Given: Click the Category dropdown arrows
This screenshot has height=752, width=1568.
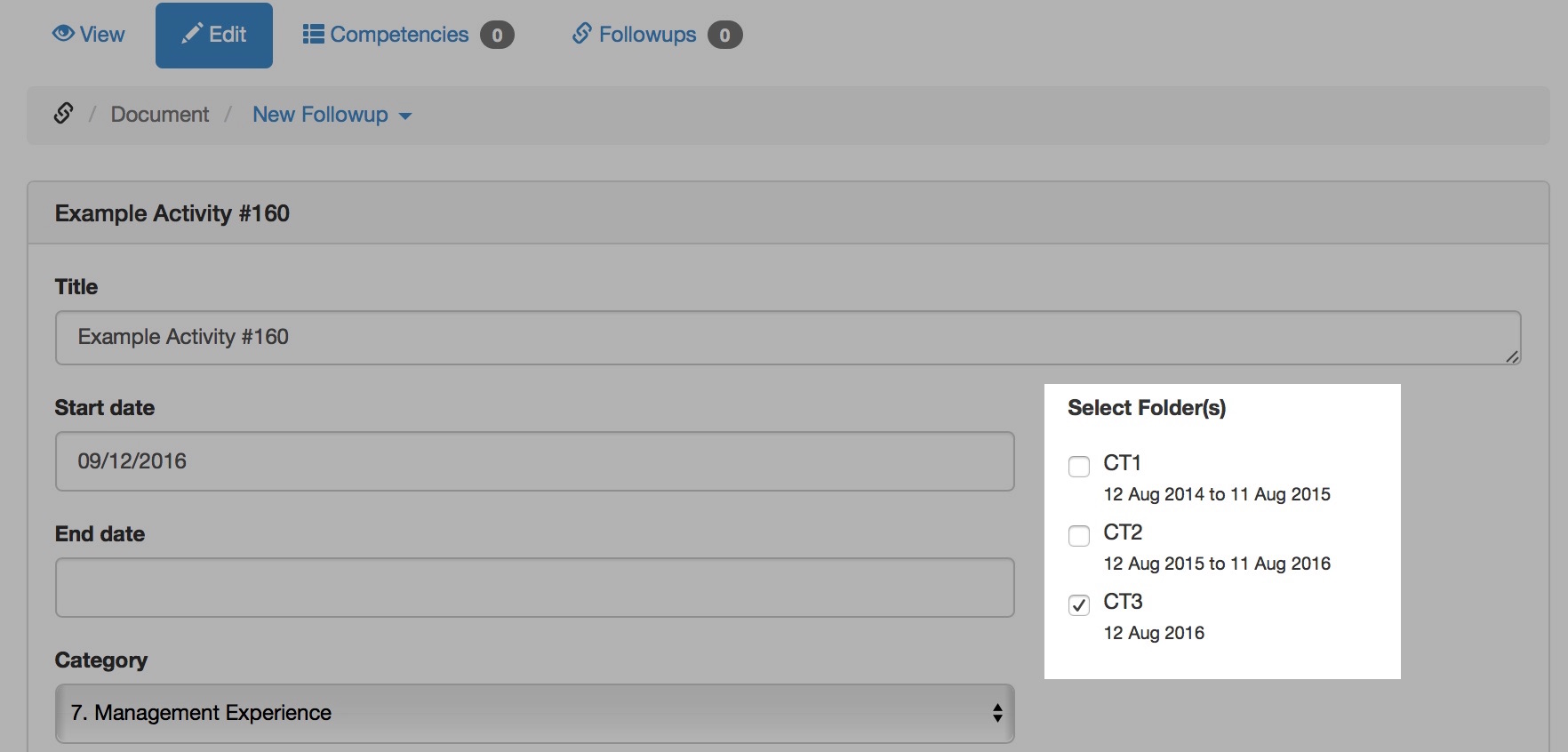Looking at the screenshot, I should pyautogui.click(x=997, y=713).
